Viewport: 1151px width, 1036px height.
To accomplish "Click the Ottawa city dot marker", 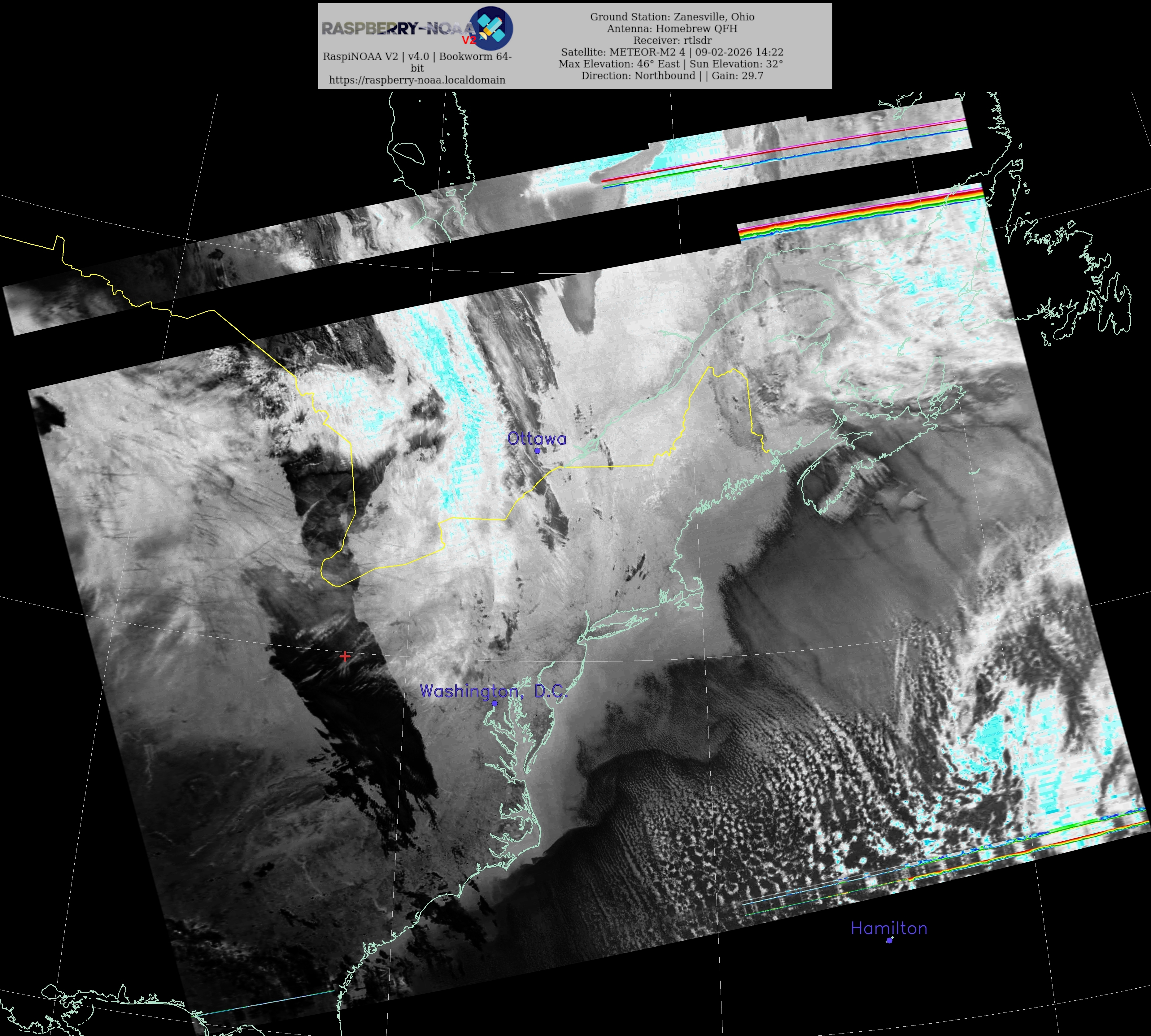I will click(x=537, y=451).
